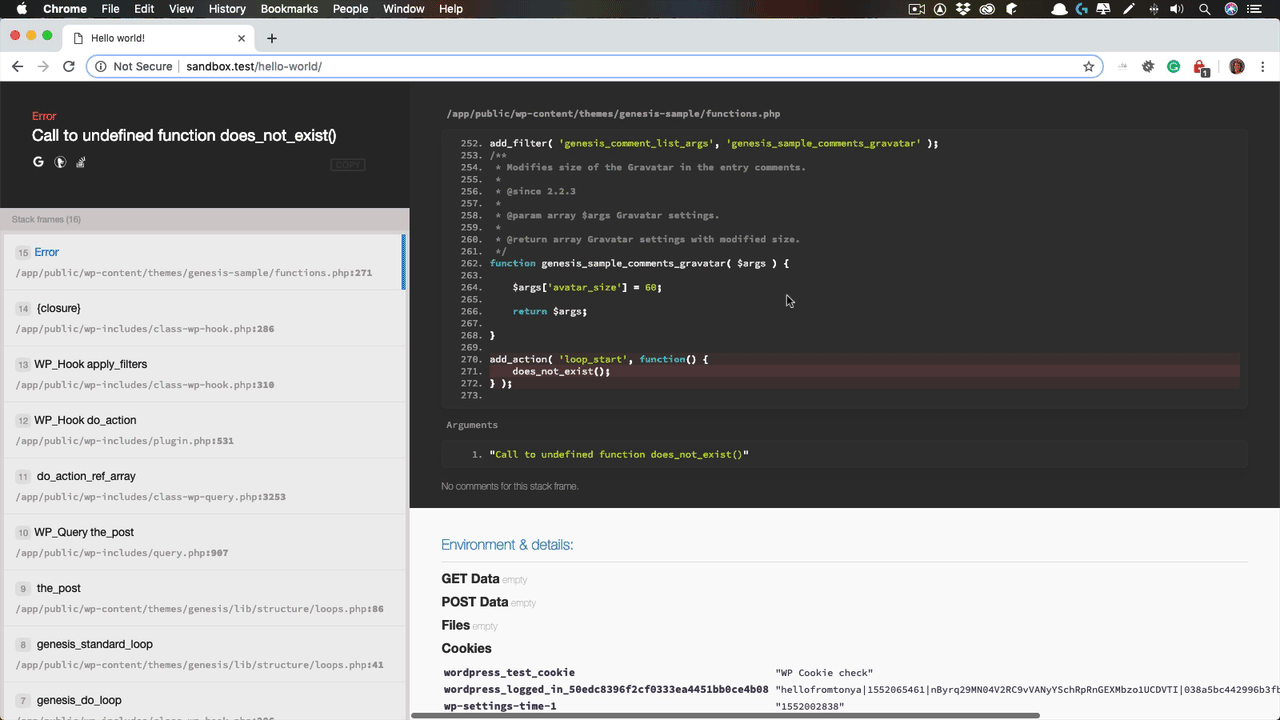Search the error on Google icon
1280x720 pixels.
pyautogui.click(x=38, y=162)
